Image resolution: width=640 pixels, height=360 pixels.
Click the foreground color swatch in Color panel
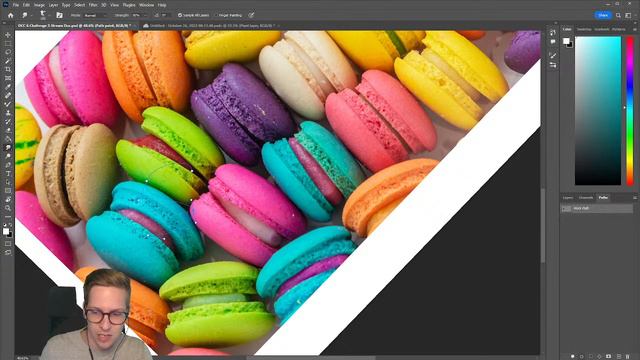[566, 41]
